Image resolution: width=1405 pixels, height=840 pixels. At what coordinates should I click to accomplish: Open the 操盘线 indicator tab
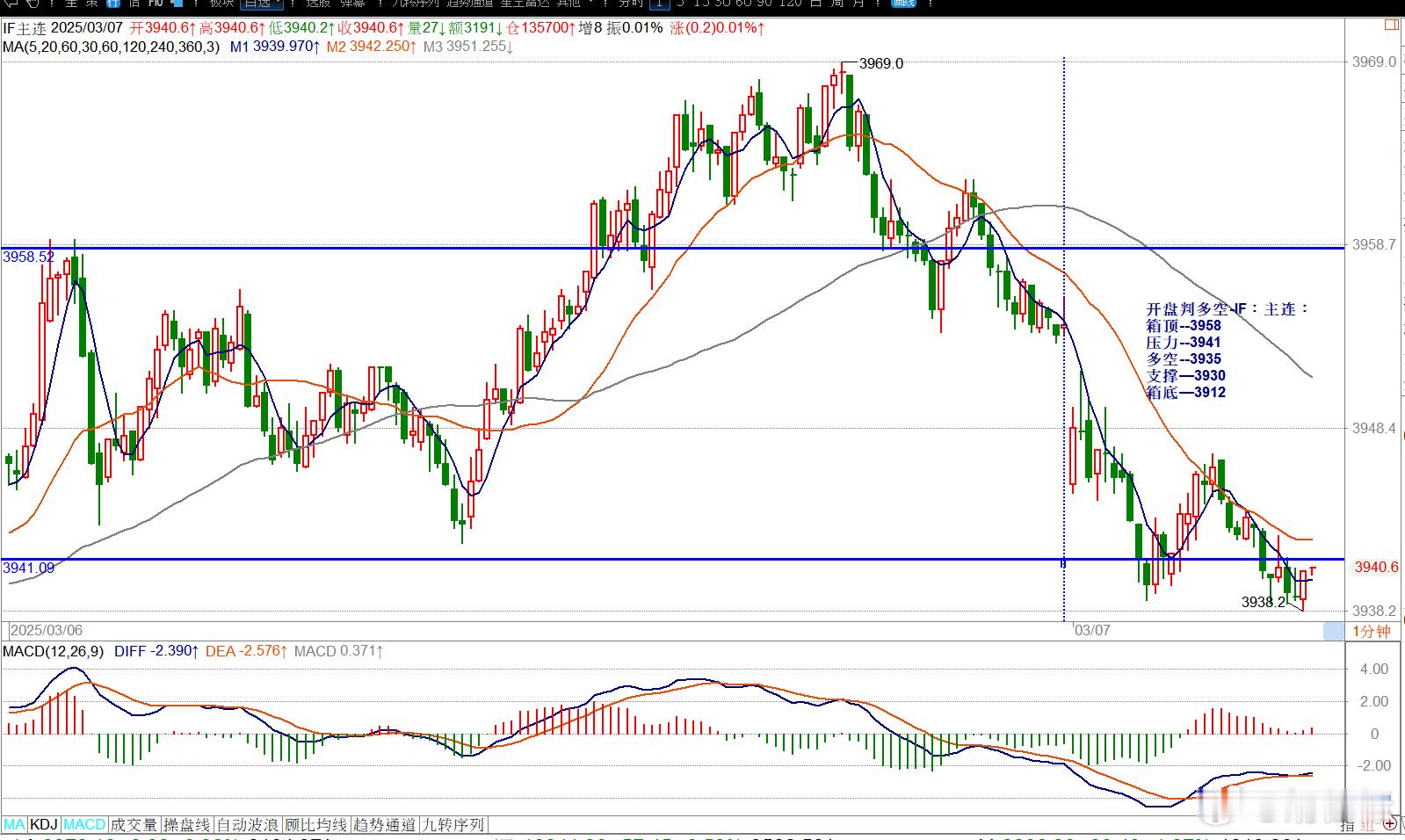click(x=187, y=825)
